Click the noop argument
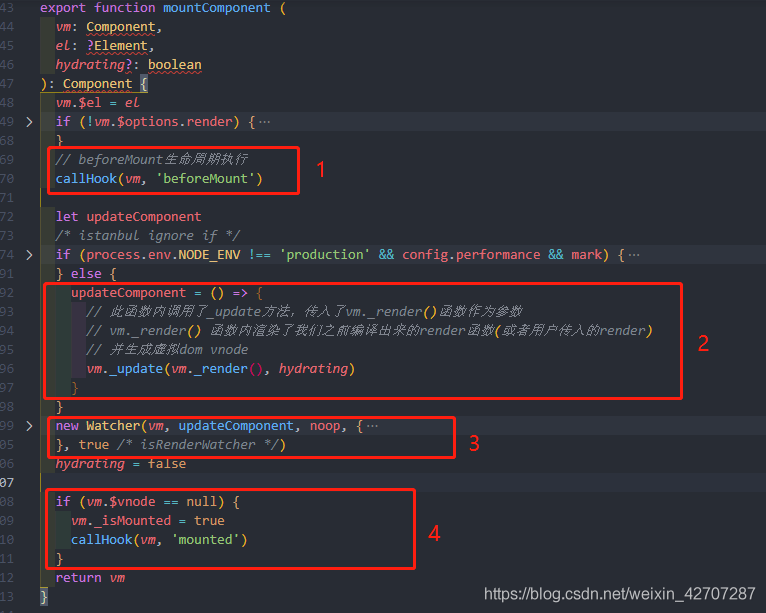766x613 pixels. point(325,426)
